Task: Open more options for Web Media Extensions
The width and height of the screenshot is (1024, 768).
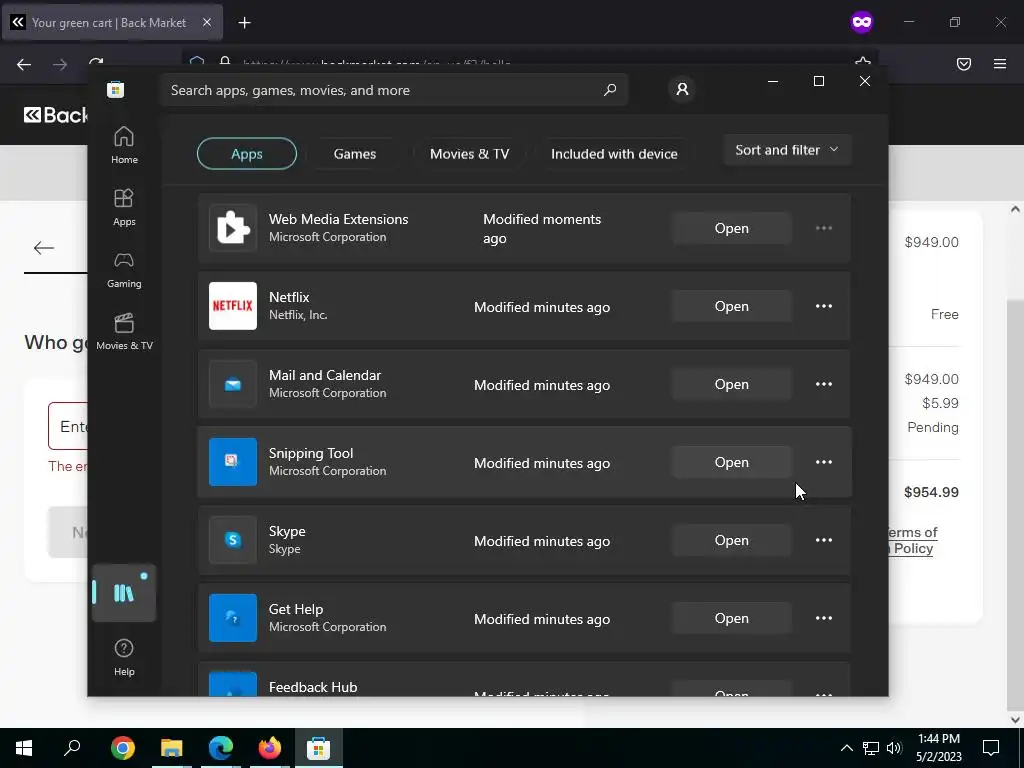Action: (x=824, y=228)
